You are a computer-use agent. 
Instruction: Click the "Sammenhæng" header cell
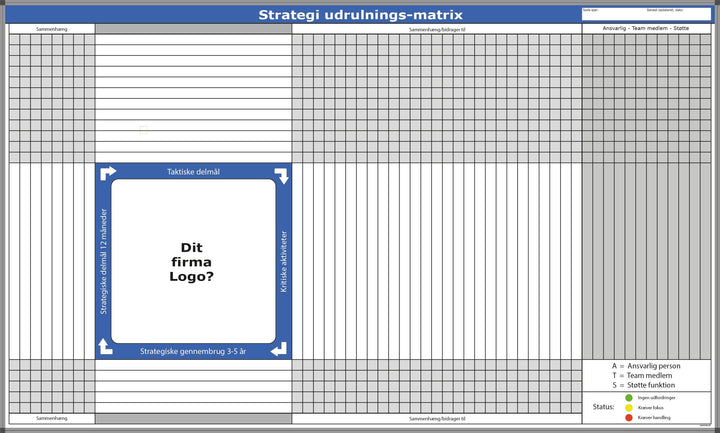(x=51, y=29)
